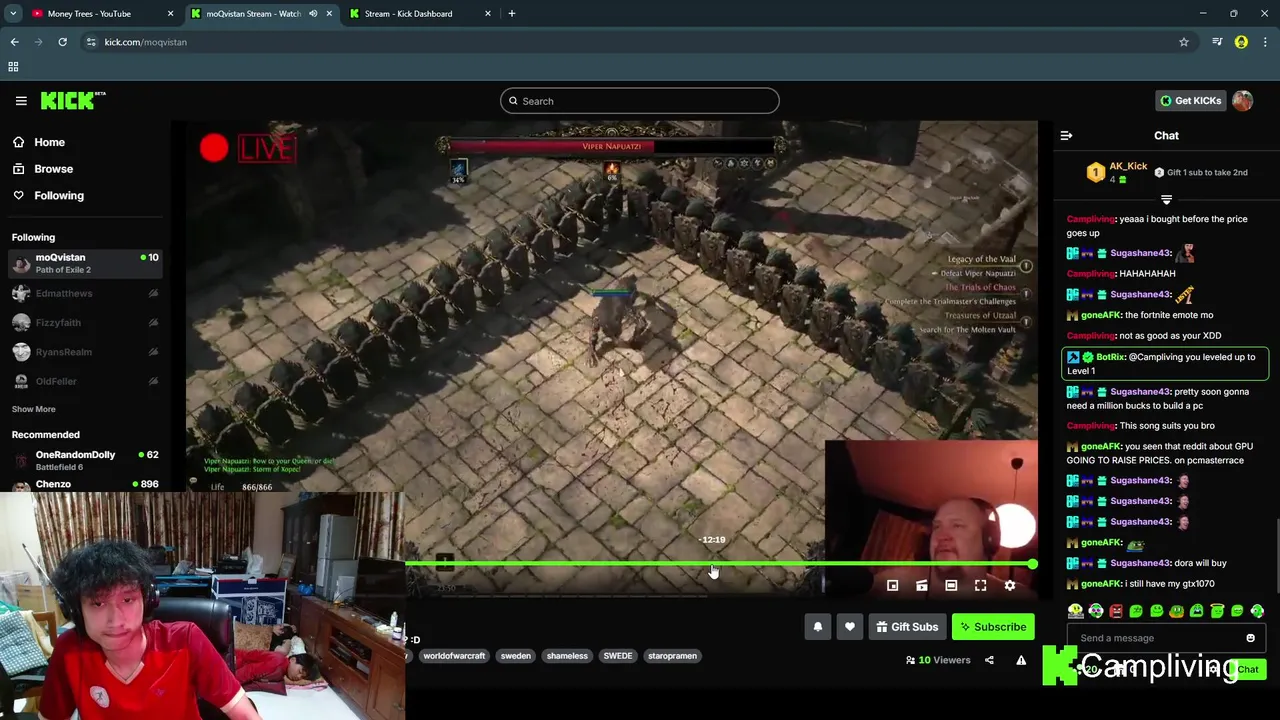
Task: Toggle stream notifications bell
Action: pos(817,627)
